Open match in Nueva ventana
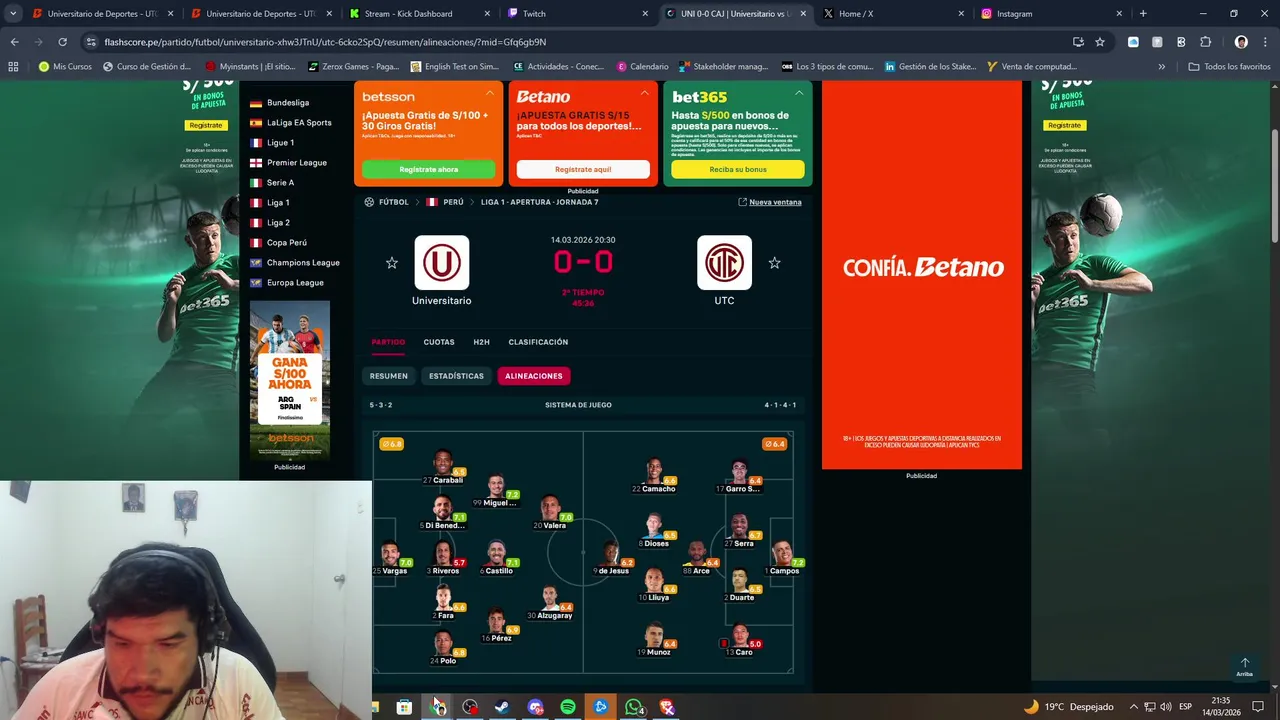The height and width of the screenshot is (720, 1280). [x=770, y=202]
